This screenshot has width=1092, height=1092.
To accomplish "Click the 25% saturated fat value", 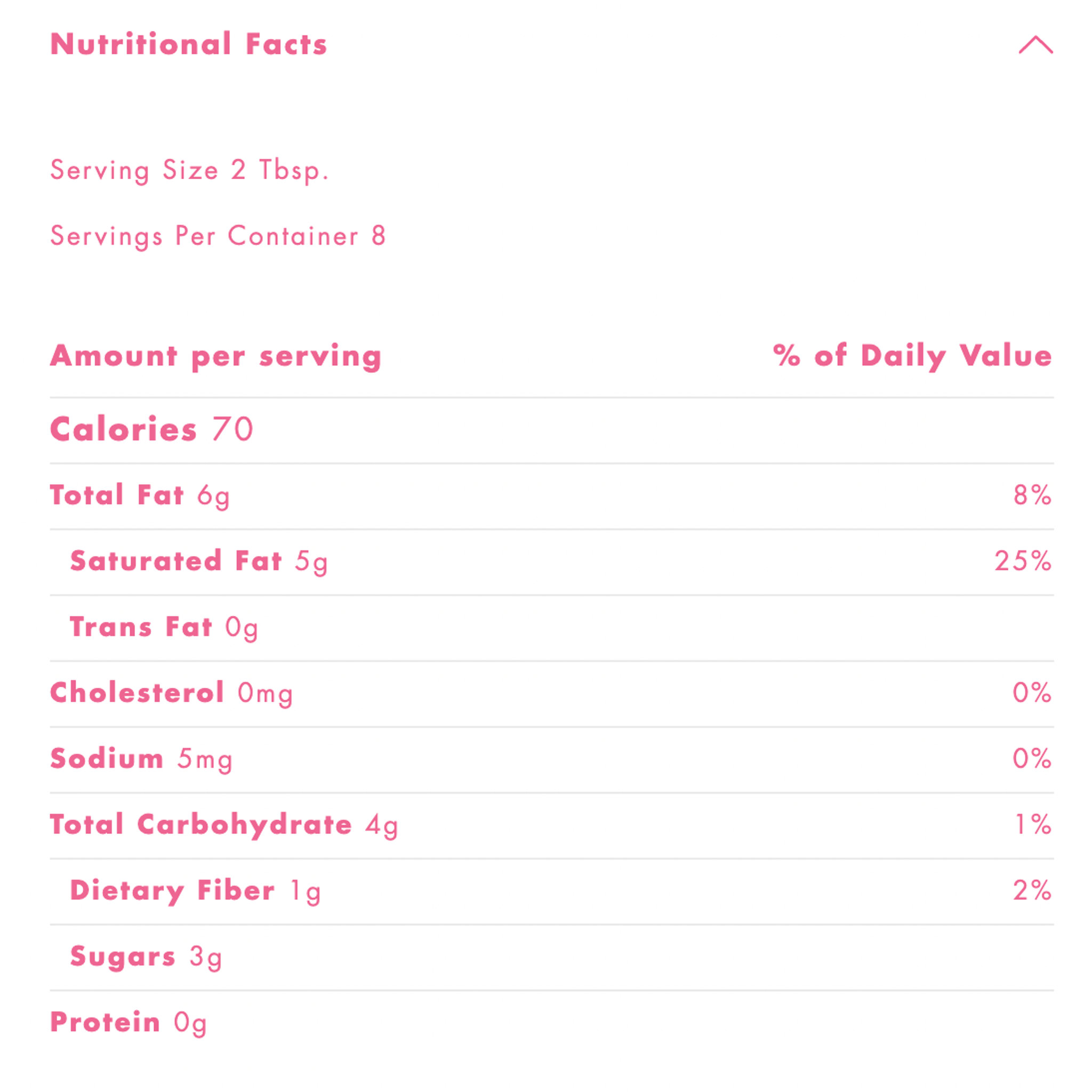I will [x=1023, y=561].
